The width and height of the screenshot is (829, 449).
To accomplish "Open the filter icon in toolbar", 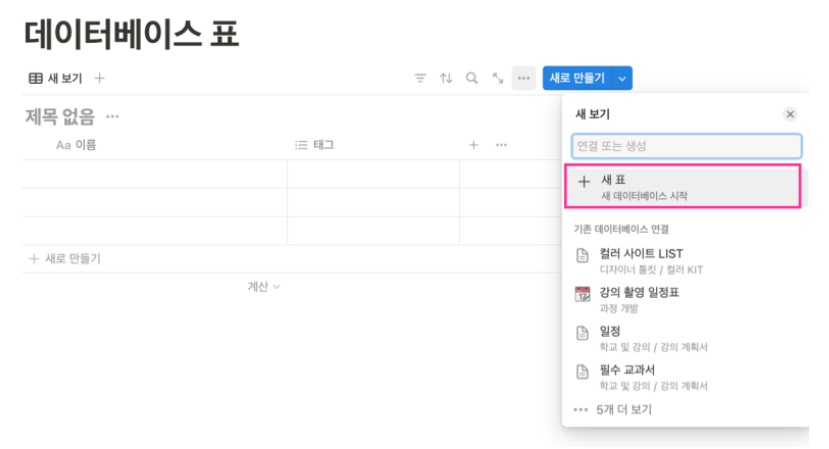I will point(420,78).
